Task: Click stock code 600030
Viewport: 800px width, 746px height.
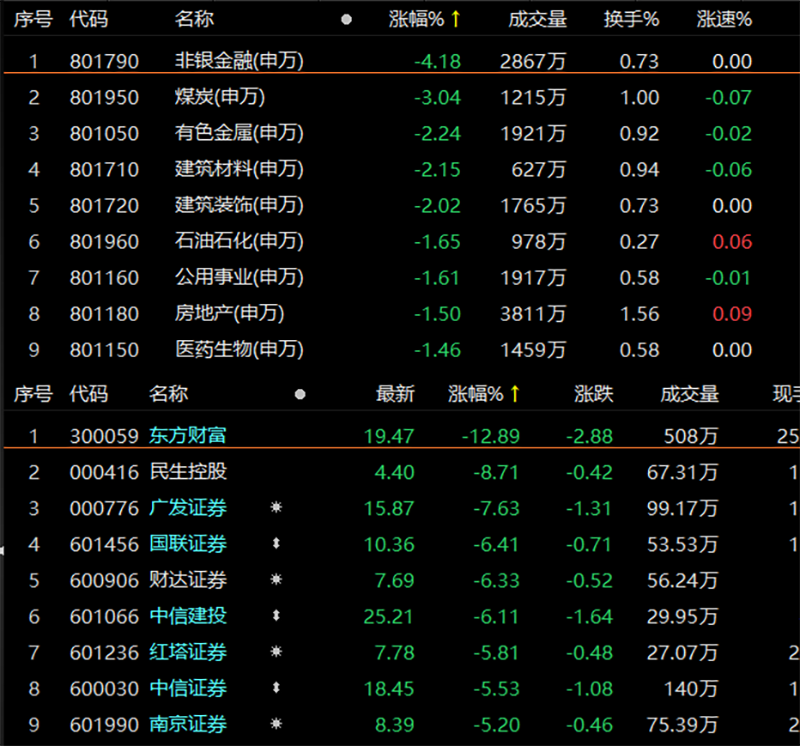Action: pyautogui.click(x=104, y=689)
